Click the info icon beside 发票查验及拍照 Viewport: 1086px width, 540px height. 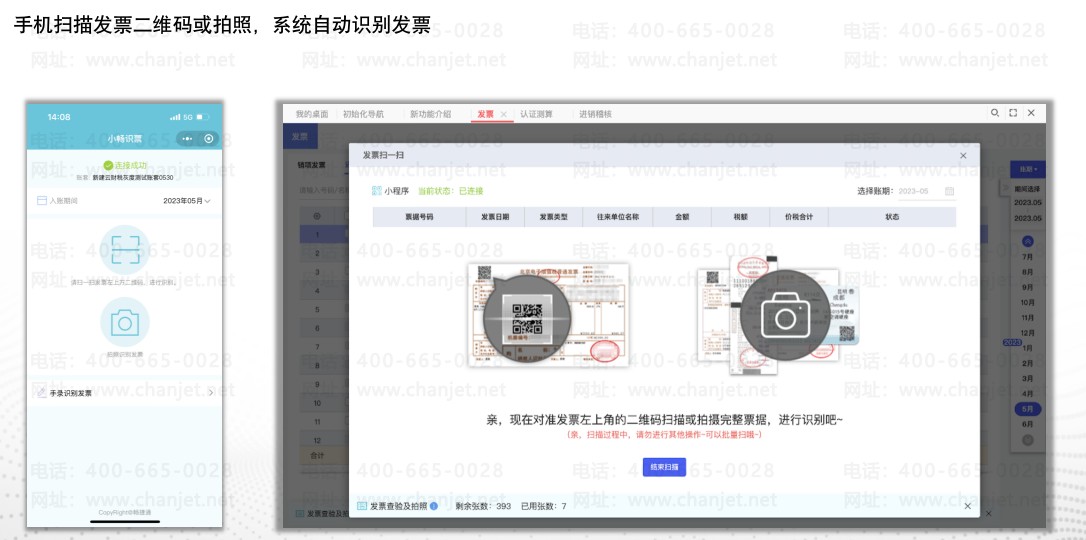tap(434, 506)
